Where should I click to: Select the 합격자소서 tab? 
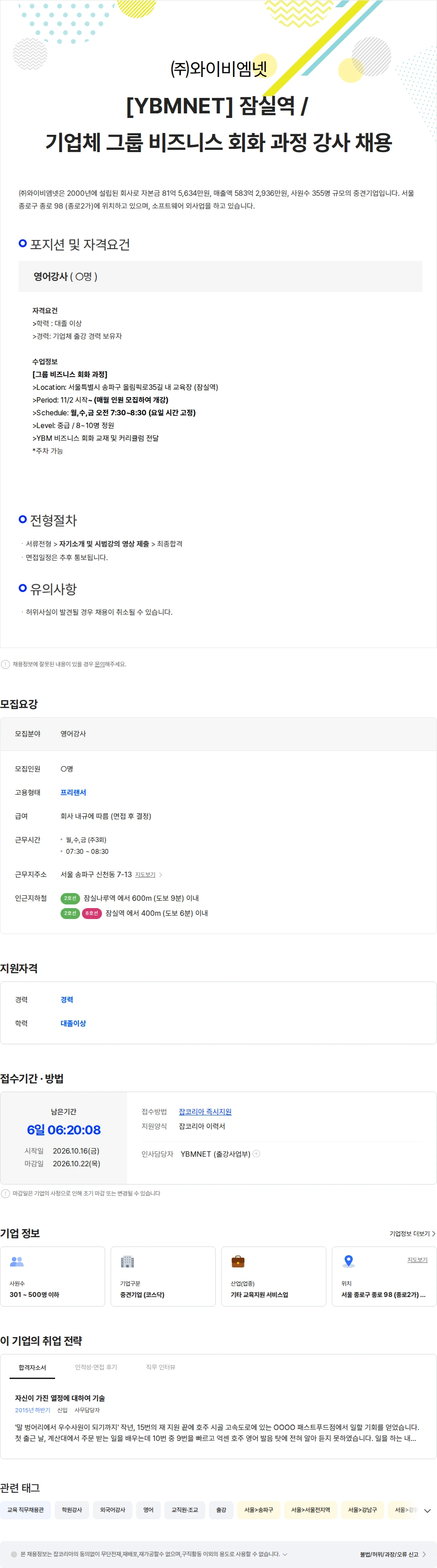(x=32, y=1368)
